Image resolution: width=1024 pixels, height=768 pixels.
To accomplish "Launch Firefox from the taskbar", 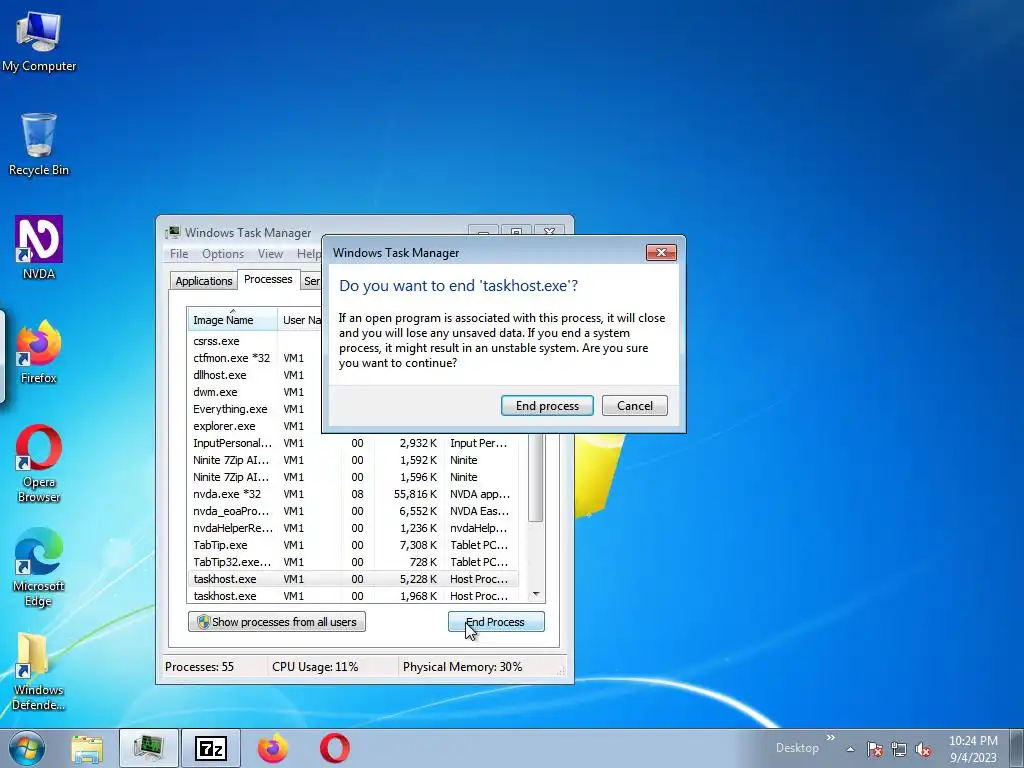I will [272, 748].
